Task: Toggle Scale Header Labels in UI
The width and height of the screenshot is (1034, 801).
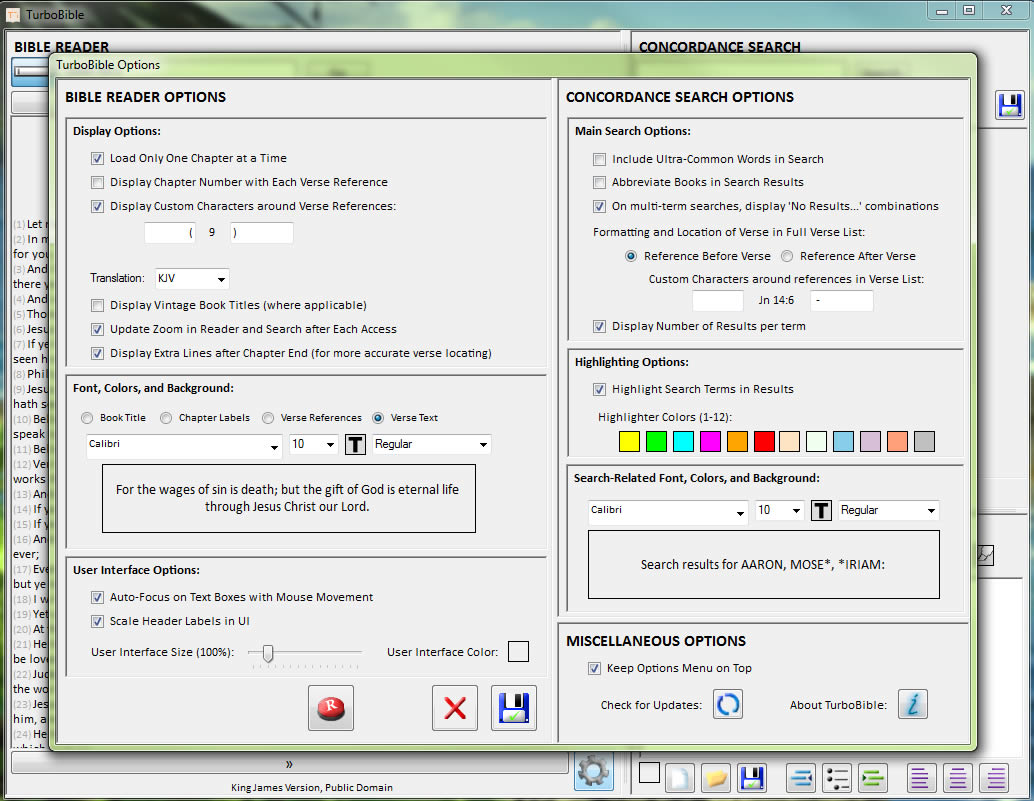Action: 98,621
